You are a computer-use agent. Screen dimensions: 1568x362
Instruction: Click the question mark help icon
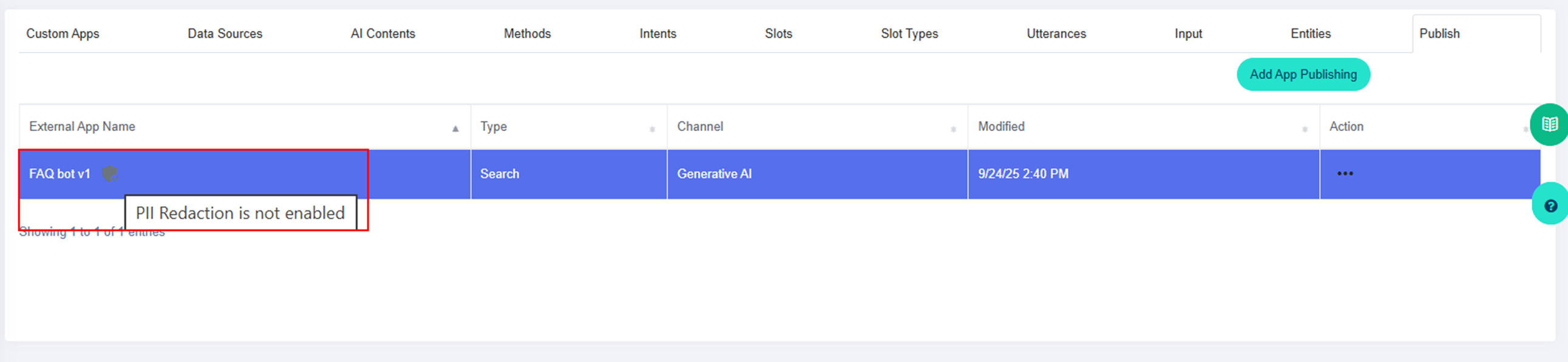(1550, 206)
